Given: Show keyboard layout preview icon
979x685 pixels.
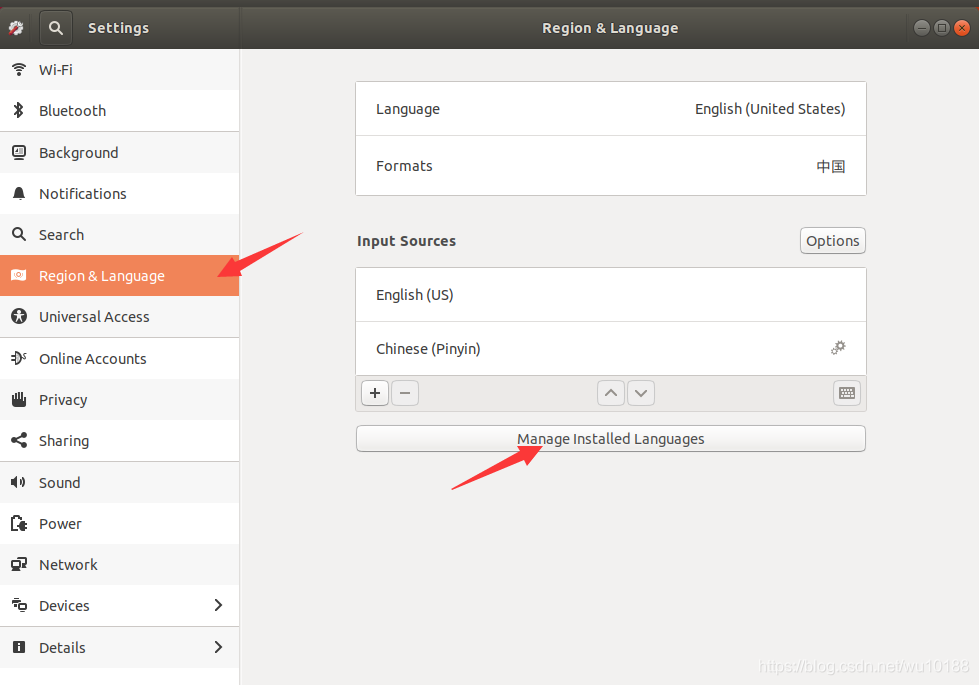Looking at the screenshot, I should tap(847, 393).
